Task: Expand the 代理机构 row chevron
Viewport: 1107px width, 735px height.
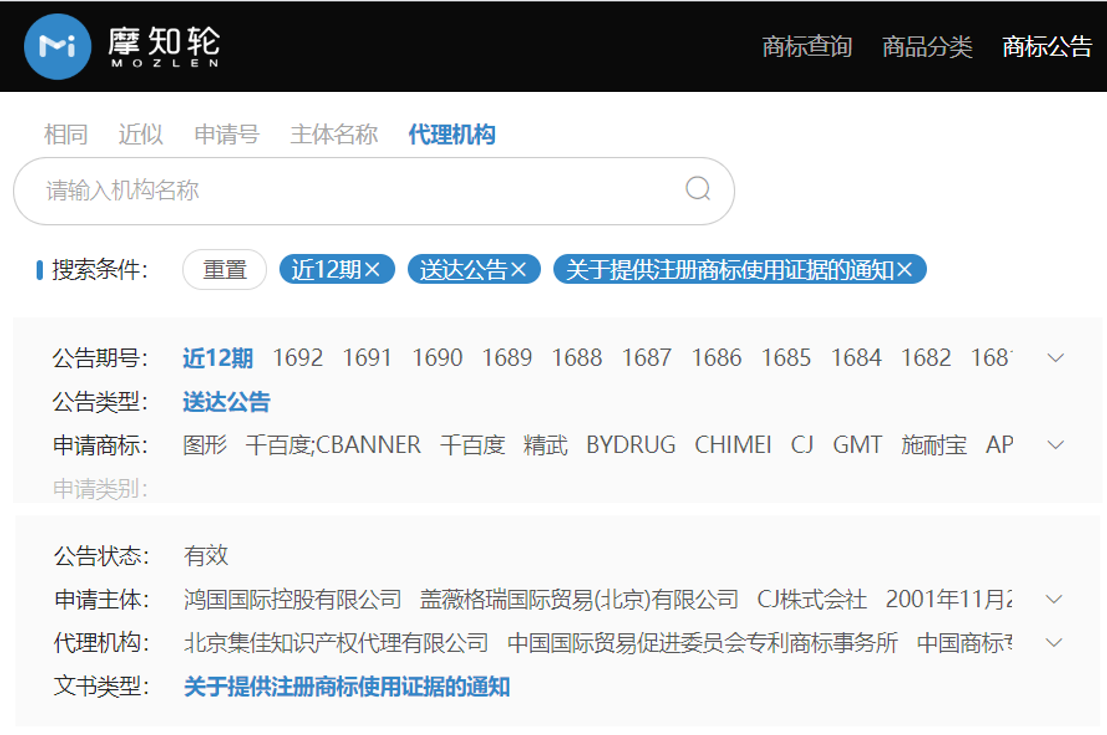Action: [1054, 643]
